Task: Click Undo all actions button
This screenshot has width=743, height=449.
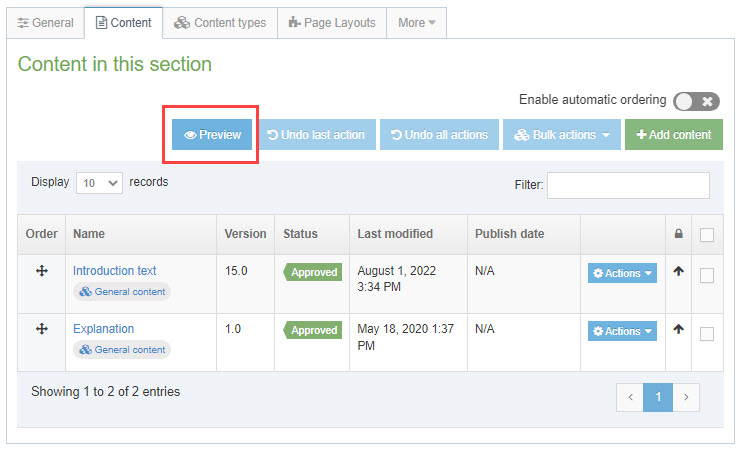Action: coord(439,135)
